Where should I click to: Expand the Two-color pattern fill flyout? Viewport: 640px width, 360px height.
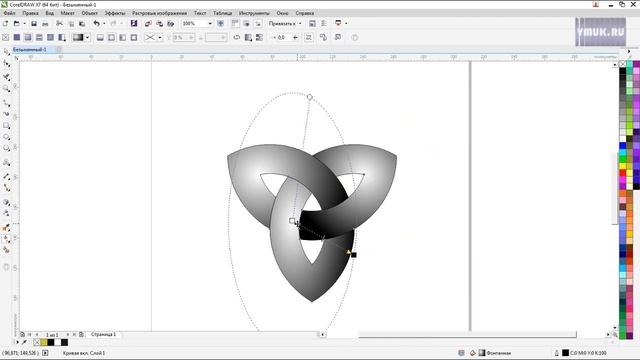point(62,38)
